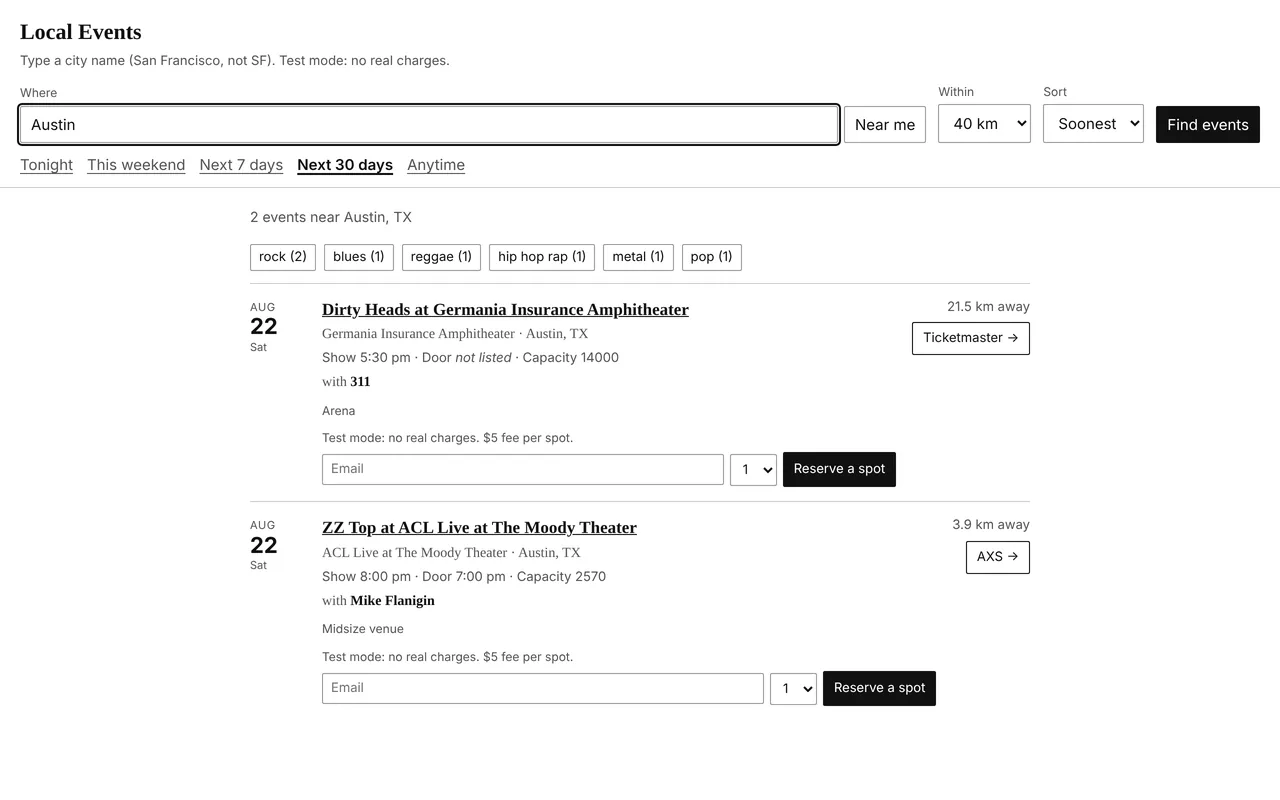Click the Near me button
Viewport: 1280px width, 800px height.
pyautogui.click(x=885, y=124)
